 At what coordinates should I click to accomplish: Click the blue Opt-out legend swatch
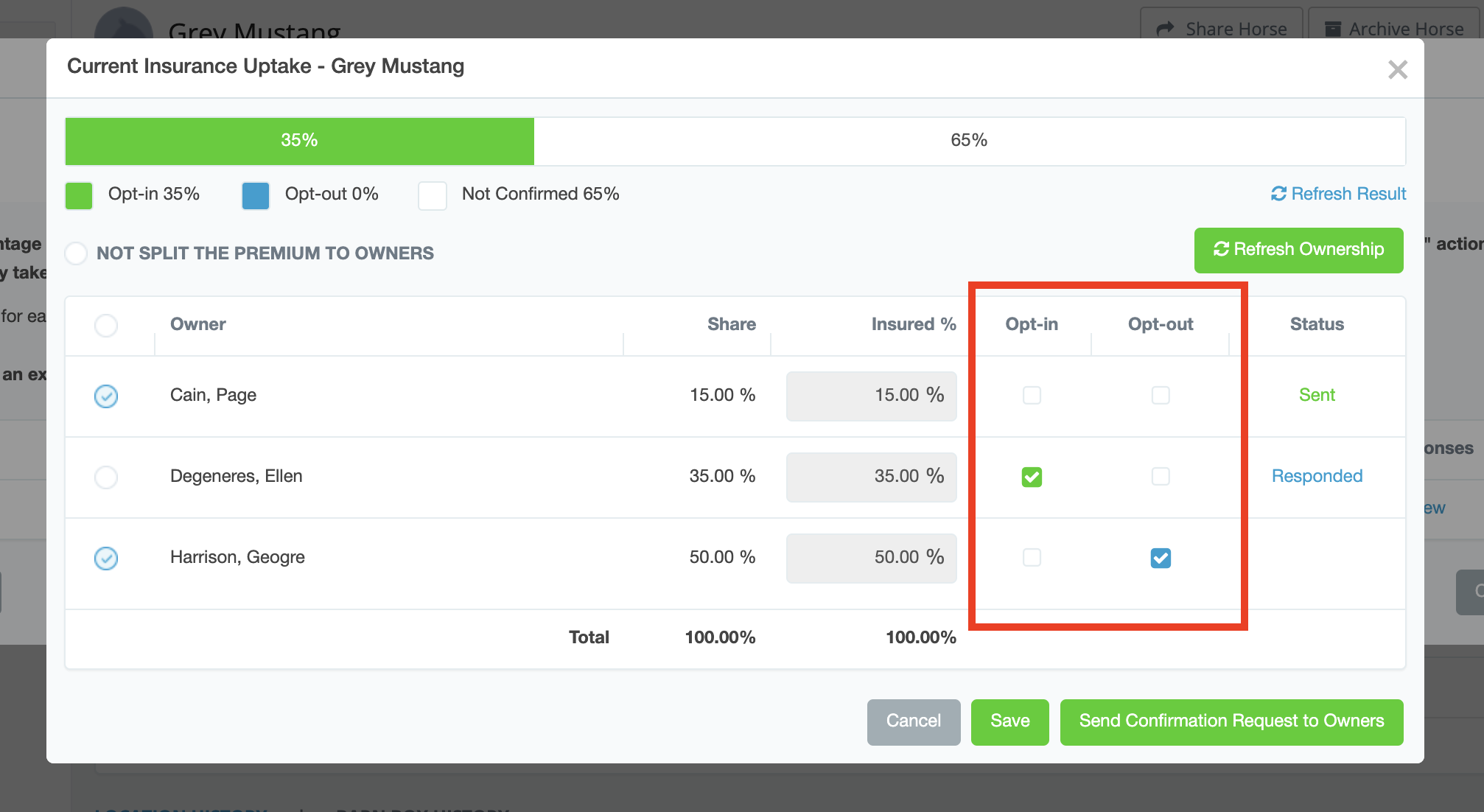[256, 195]
